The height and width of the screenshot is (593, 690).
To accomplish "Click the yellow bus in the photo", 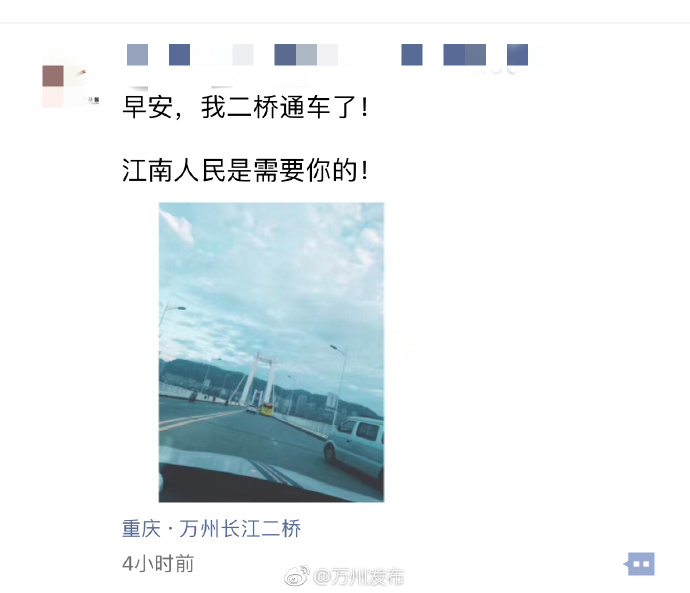I will point(267,409).
